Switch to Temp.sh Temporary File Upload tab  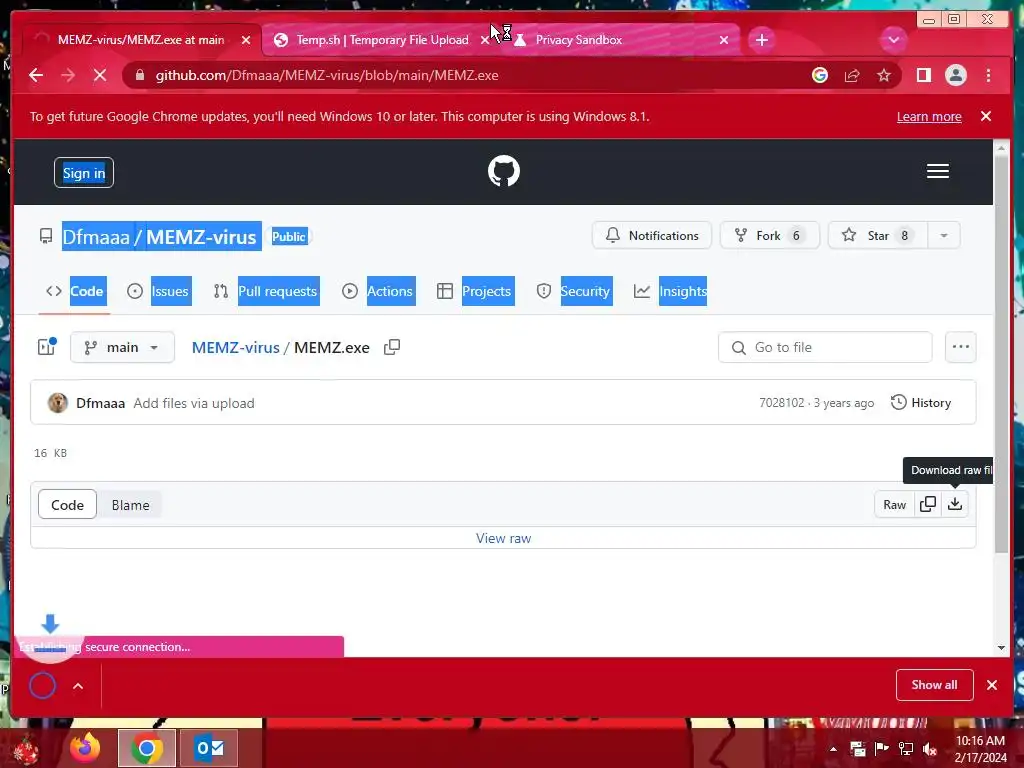click(x=382, y=40)
